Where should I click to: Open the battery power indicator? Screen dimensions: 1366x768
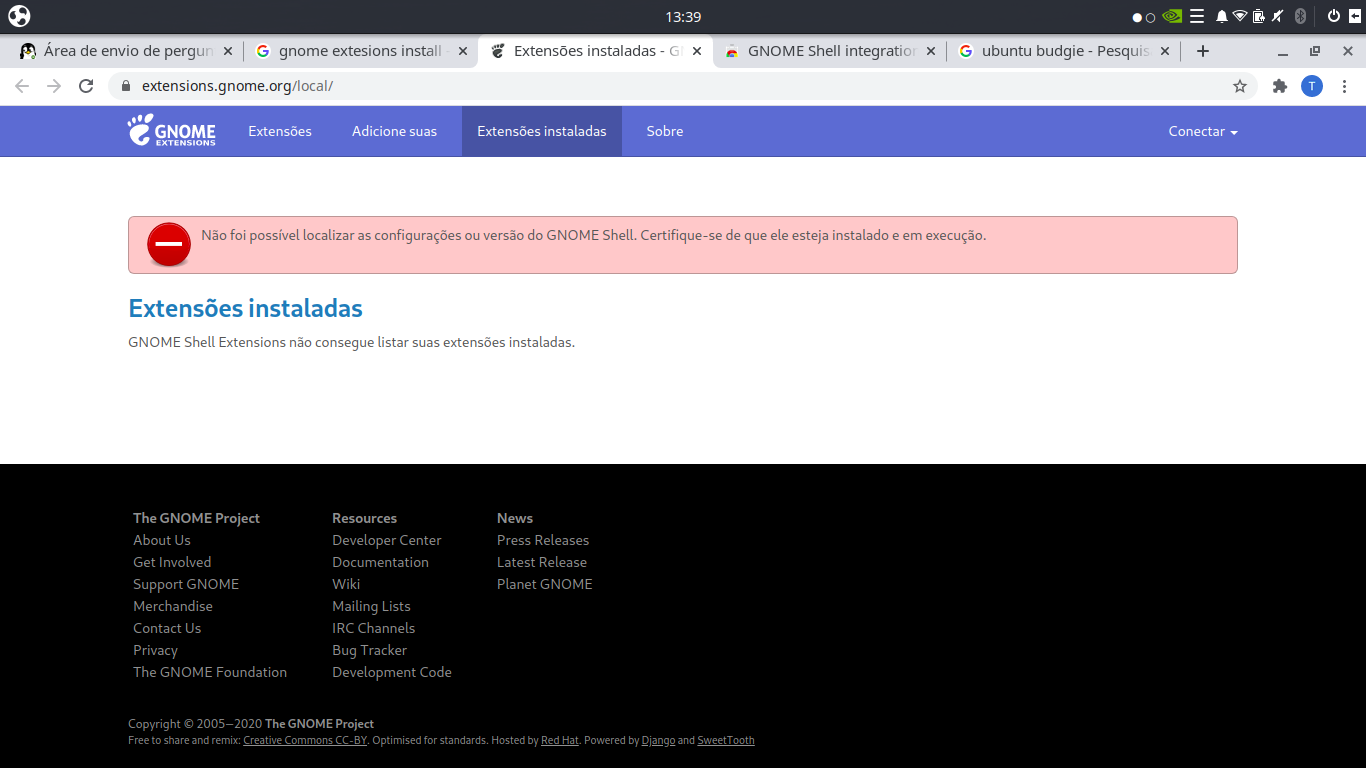(1259, 16)
